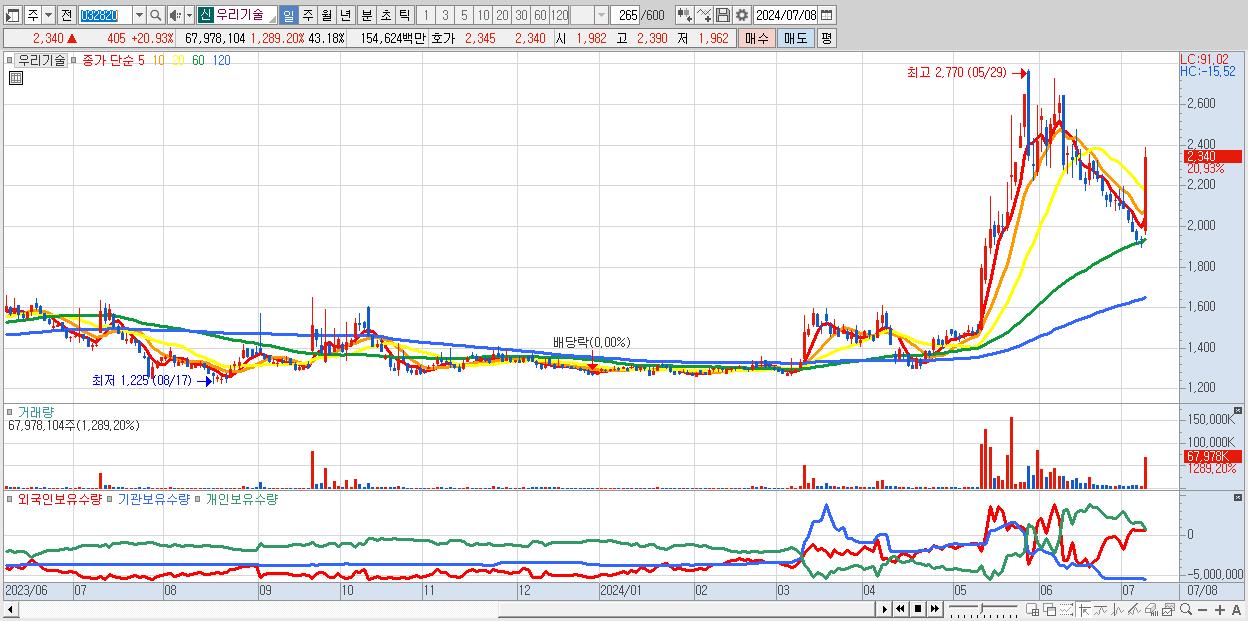
Task: Click the investor holdings panel drag handle
Action: coord(10,498)
